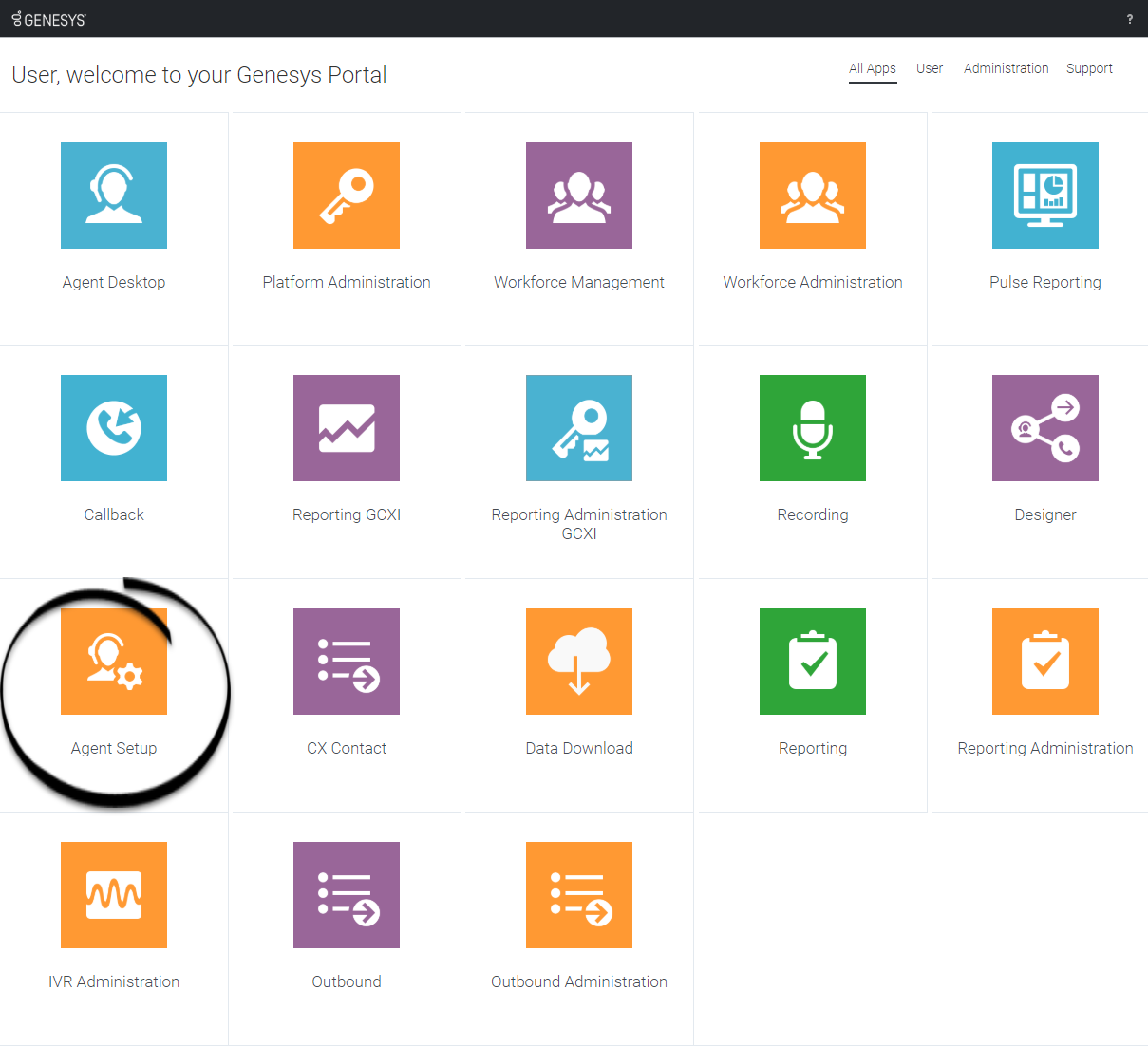
Task: Click the IVR Administration label
Action: click(114, 981)
